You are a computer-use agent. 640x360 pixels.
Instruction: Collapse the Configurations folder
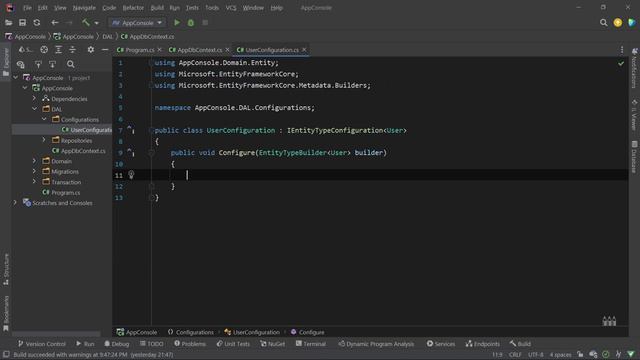(x=44, y=119)
